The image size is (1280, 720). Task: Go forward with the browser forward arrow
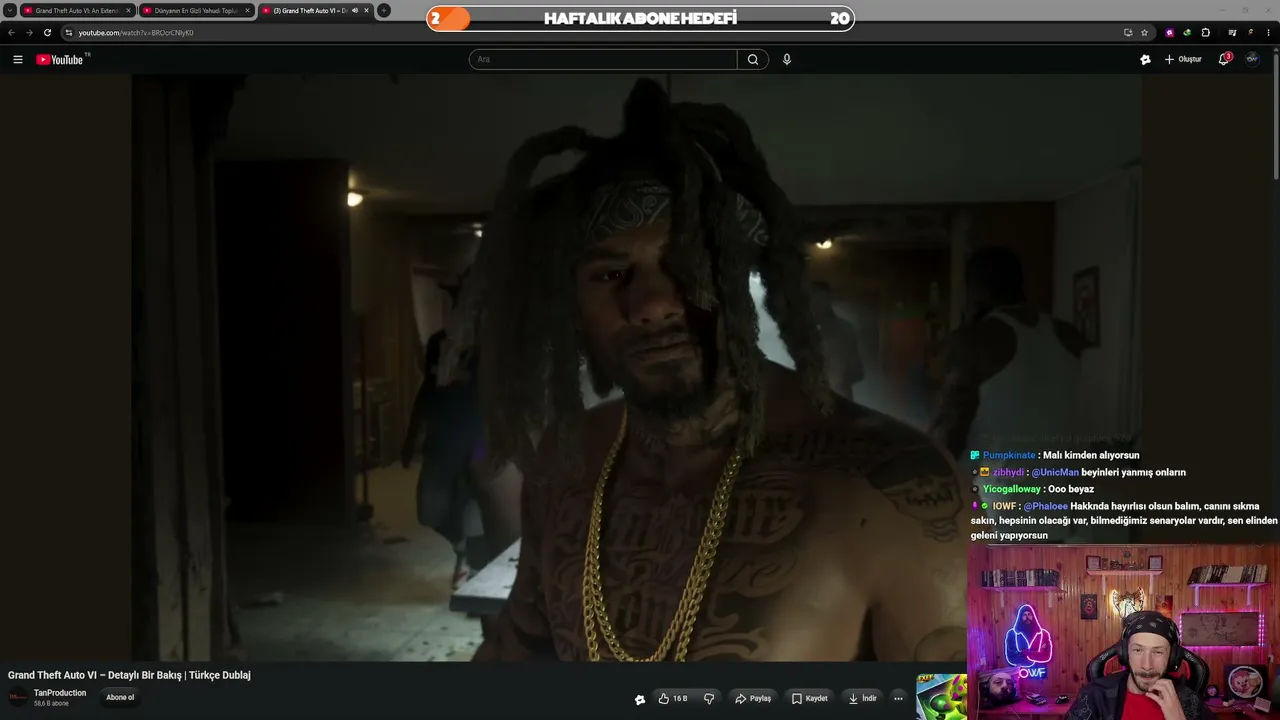click(x=28, y=33)
